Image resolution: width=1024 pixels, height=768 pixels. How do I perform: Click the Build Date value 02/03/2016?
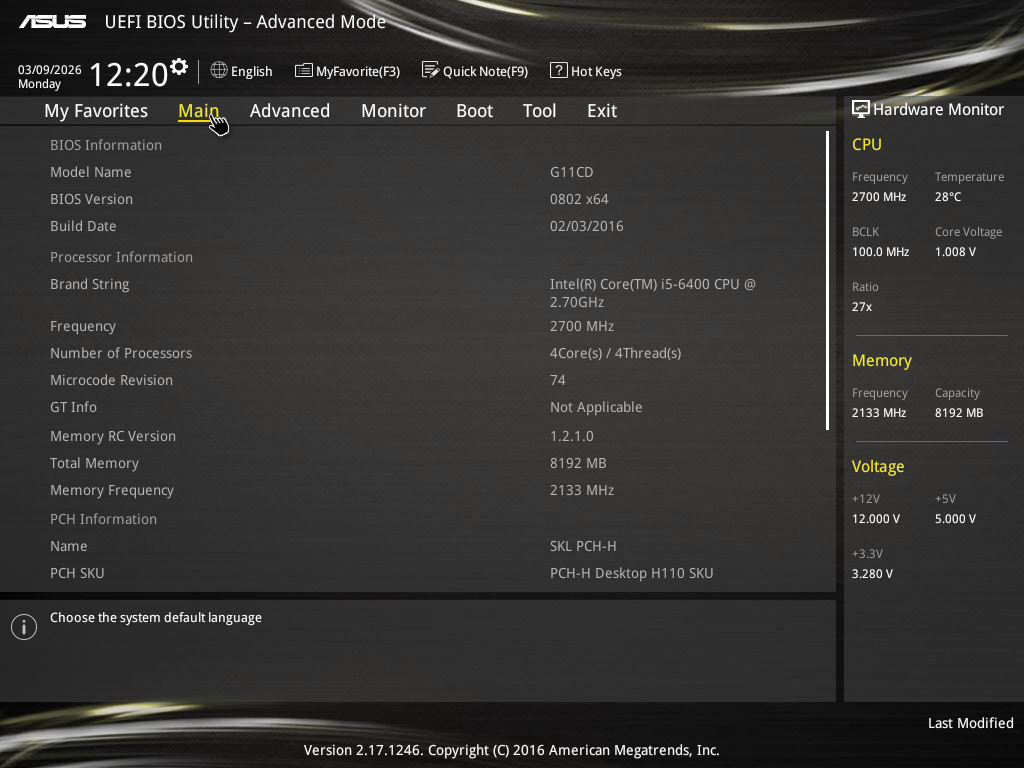[586, 226]
